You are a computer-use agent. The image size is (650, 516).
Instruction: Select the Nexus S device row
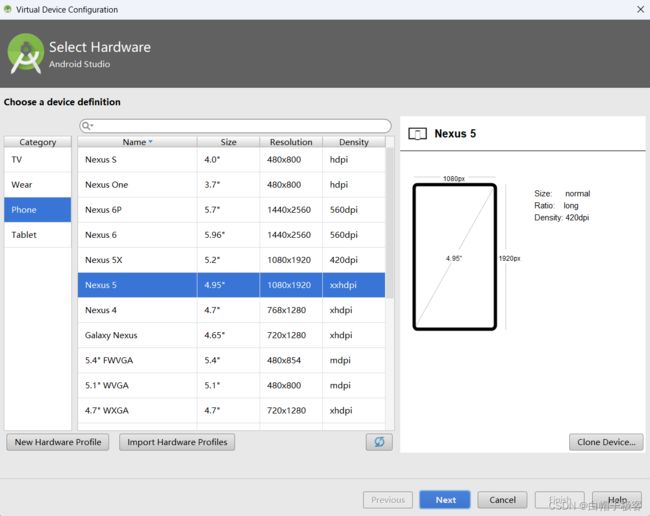coord(231,160)
